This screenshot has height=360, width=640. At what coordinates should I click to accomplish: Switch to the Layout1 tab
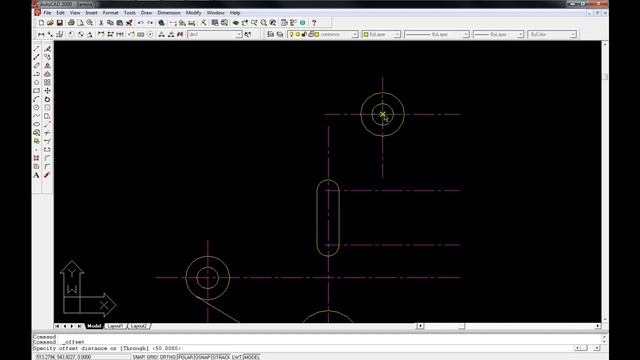pos(116,326)
